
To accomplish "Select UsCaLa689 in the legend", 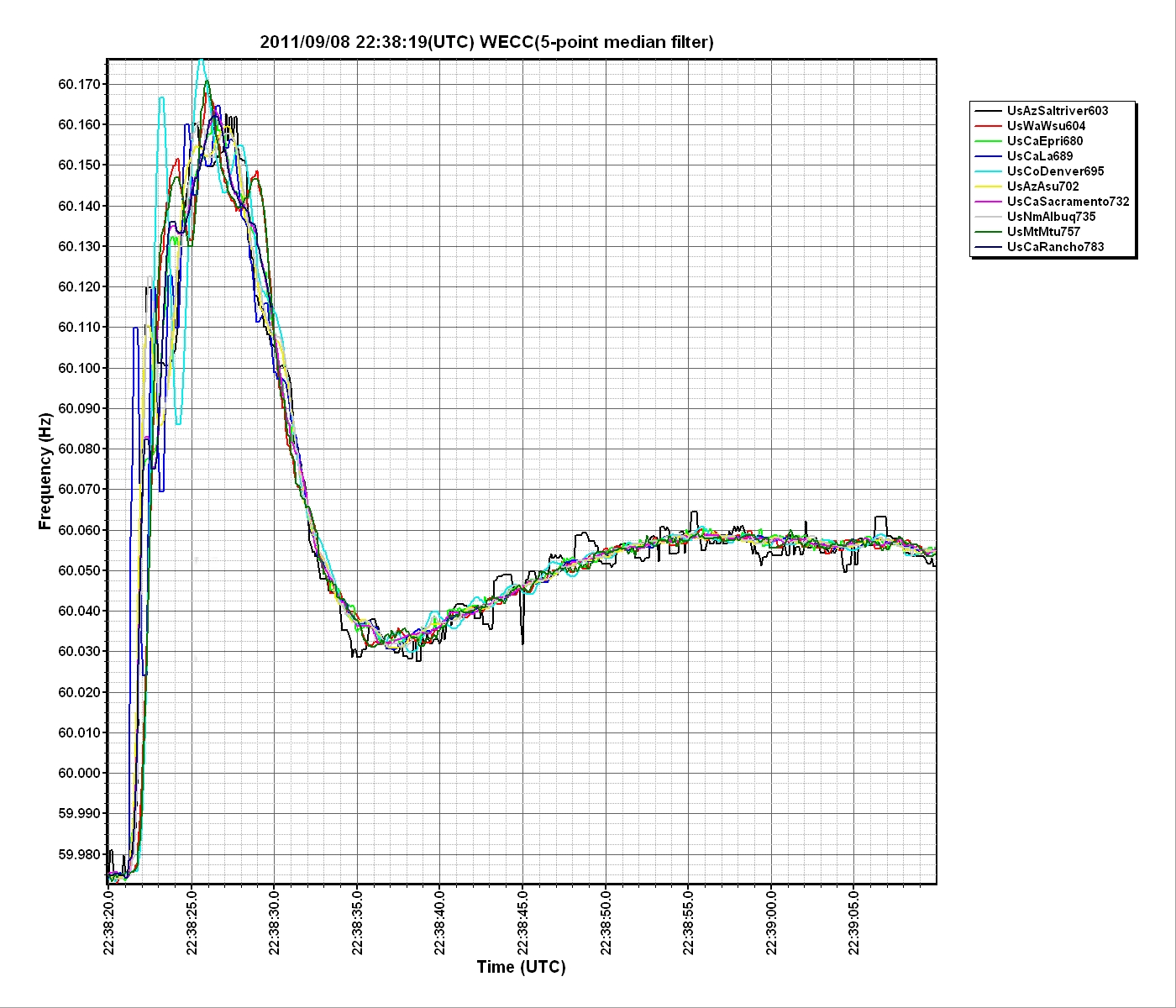I will tap(1039, 156).
